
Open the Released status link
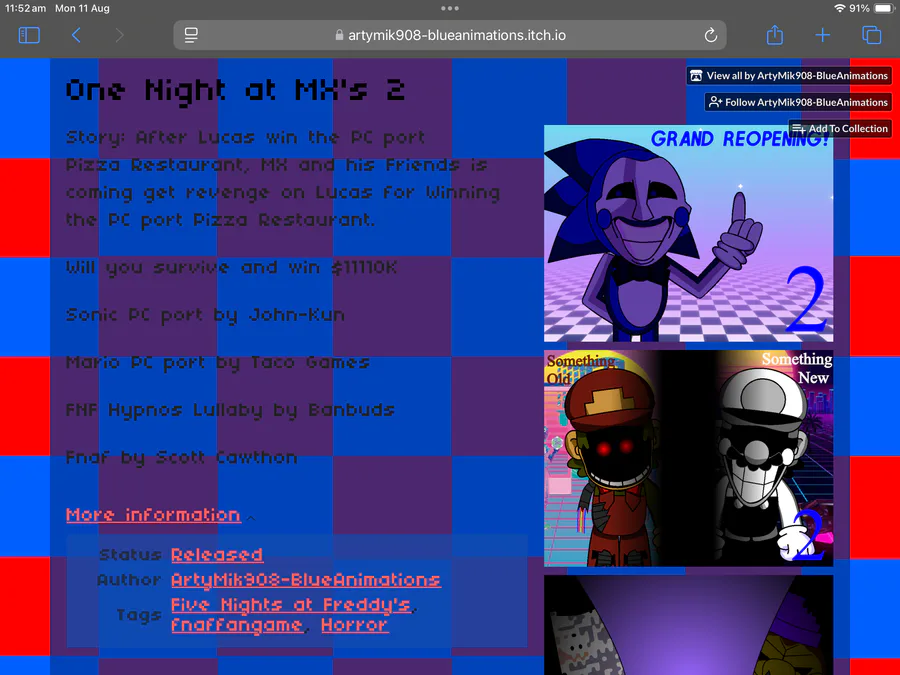(x=217, y=555)
